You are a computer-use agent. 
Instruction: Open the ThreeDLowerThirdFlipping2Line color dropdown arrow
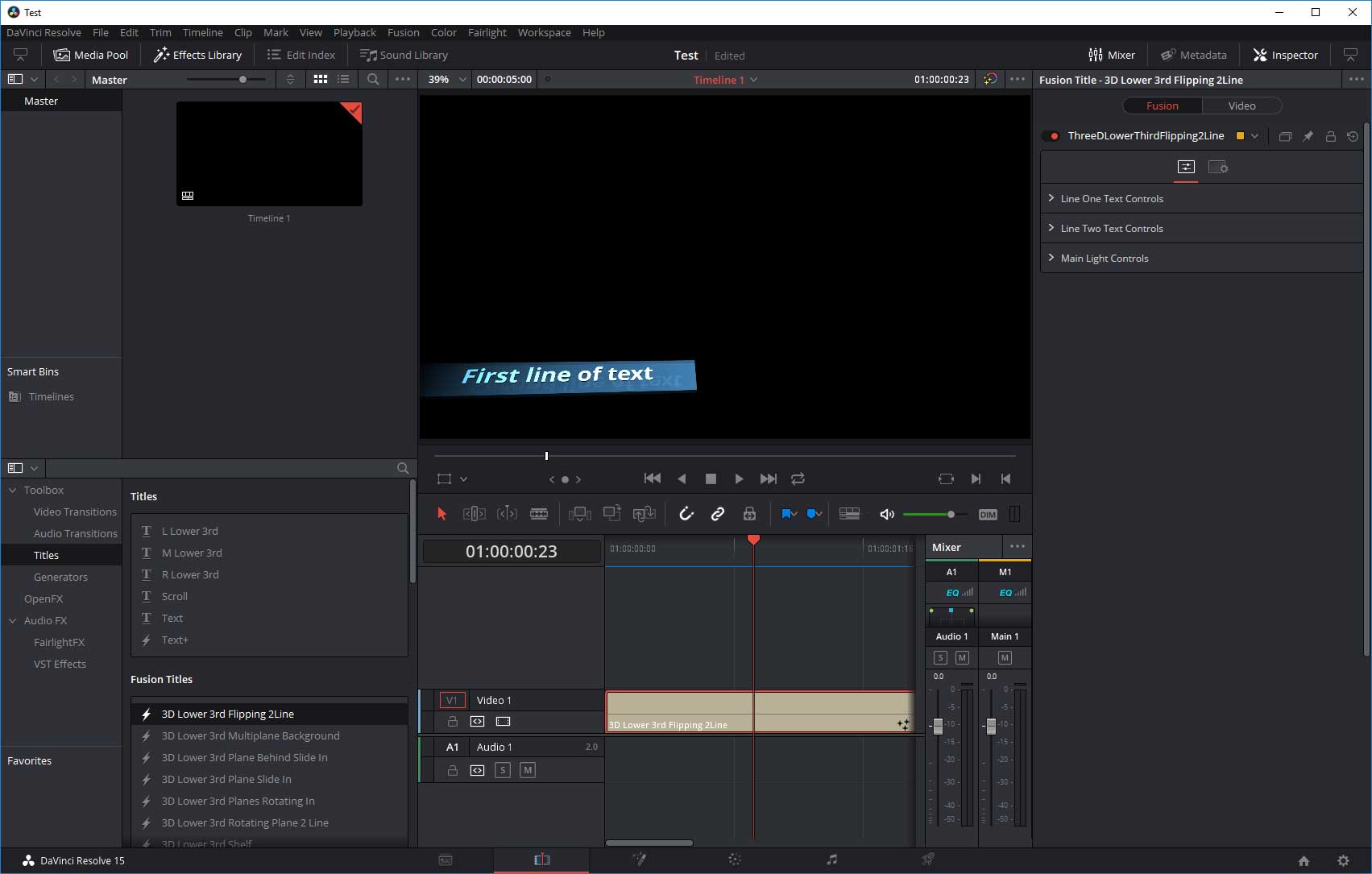(x=1254, y=136)
